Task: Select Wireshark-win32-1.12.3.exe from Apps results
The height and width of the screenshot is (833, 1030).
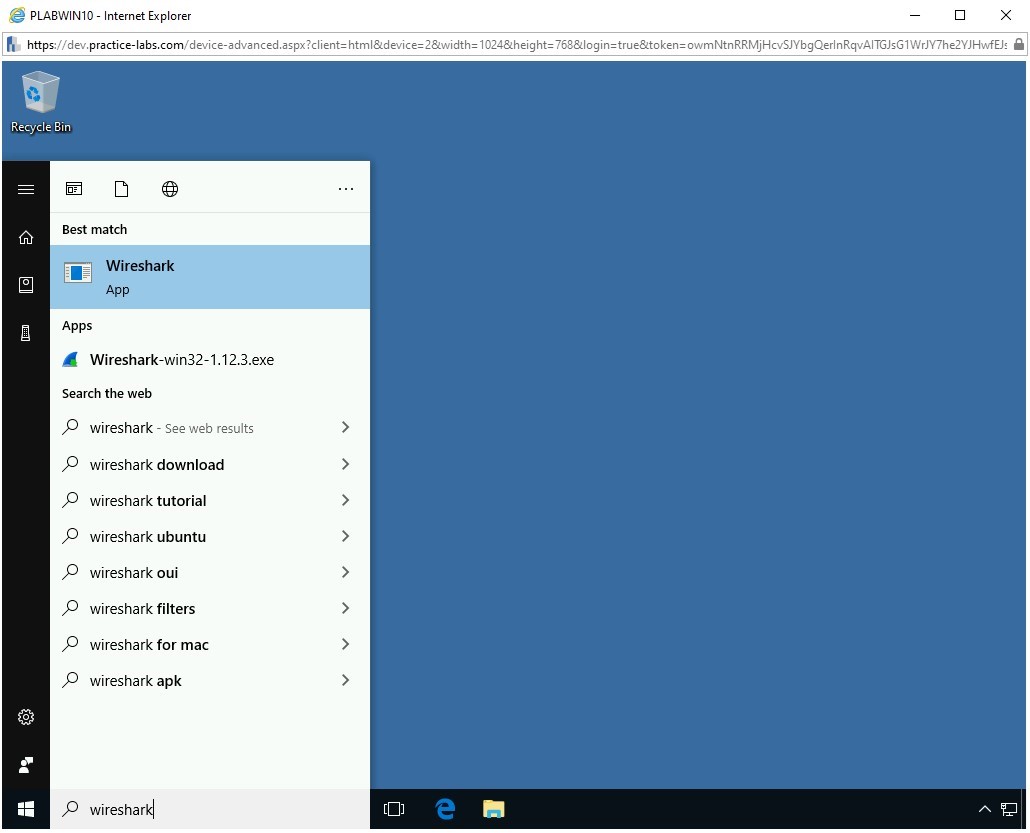Action: pyautogui.click(x=181, y=360)
